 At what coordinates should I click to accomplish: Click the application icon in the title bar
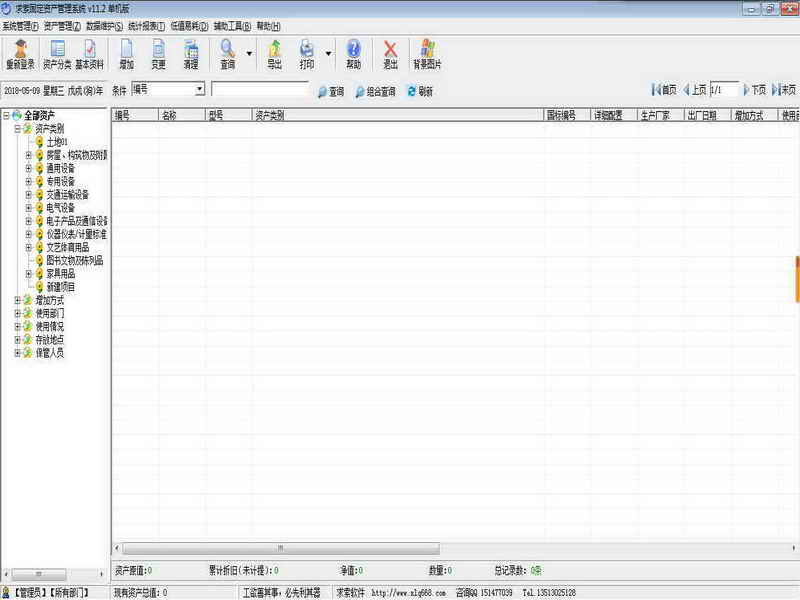(x=6, y=8)
